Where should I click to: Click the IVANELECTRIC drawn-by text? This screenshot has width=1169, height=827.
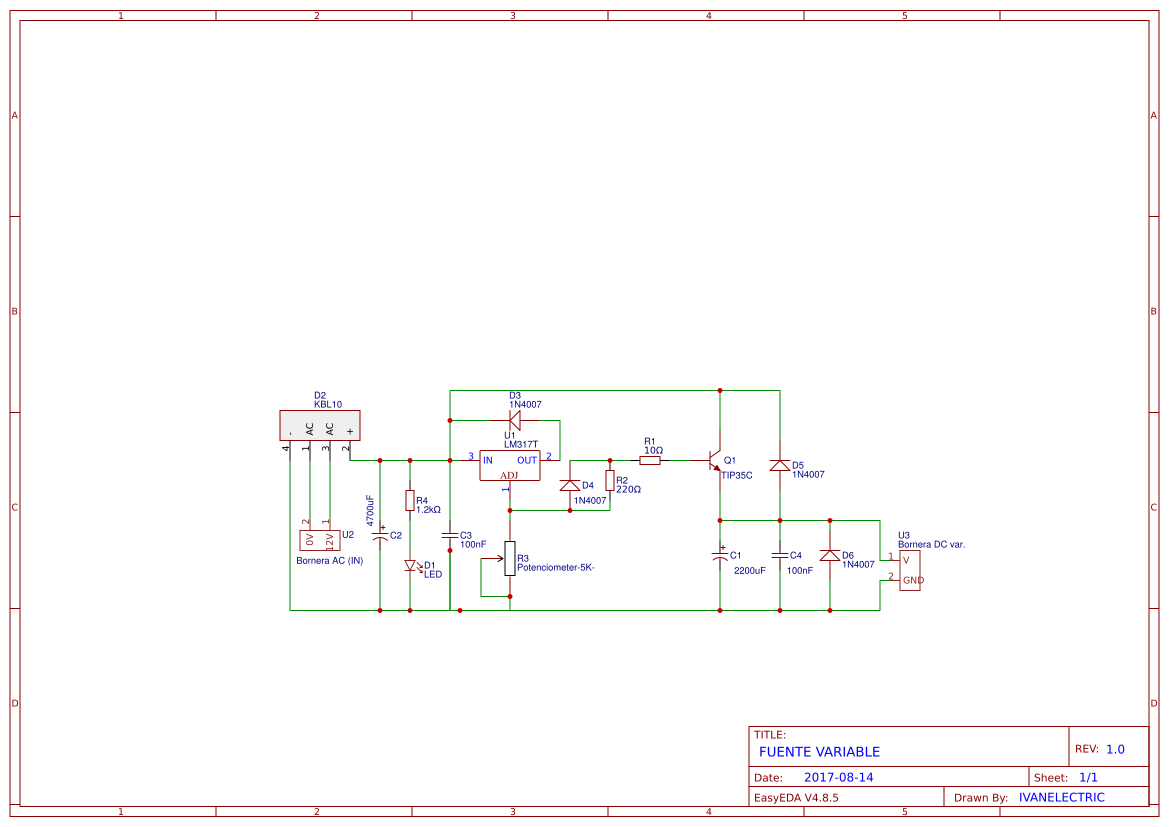pos(1061,797)
